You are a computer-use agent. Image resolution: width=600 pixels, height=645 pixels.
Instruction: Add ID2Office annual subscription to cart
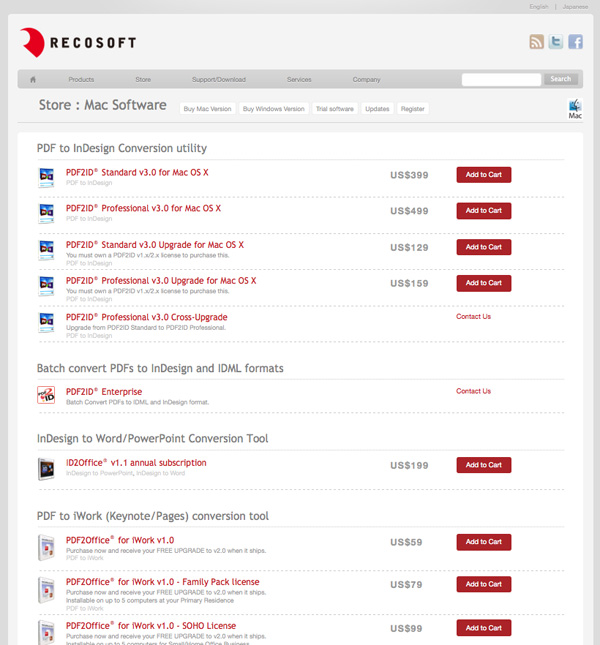pyautogui.click(x=484, y=465)
